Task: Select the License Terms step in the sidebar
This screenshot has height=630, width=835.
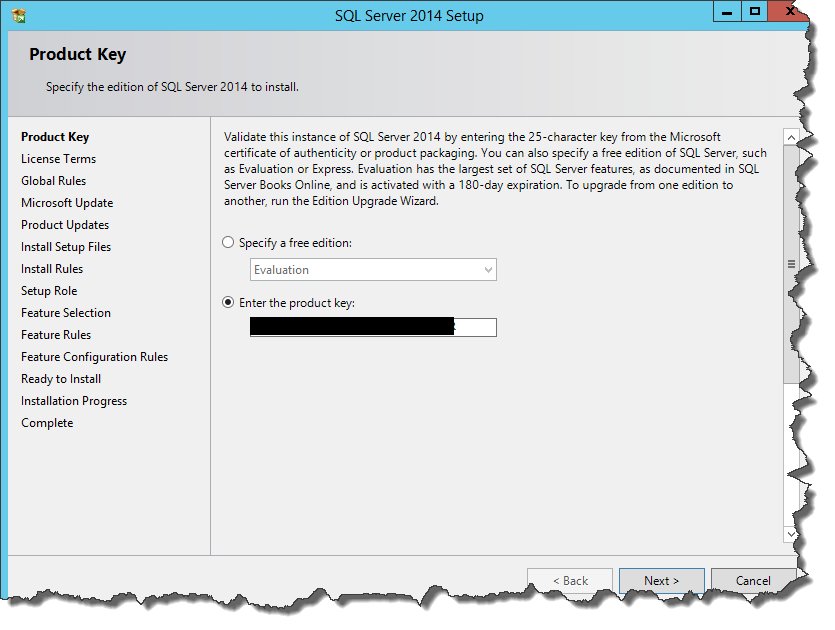Action: [59, 159]
